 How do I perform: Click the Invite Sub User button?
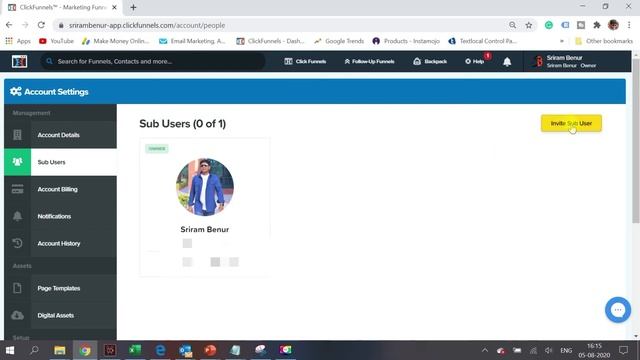[571, 123]
